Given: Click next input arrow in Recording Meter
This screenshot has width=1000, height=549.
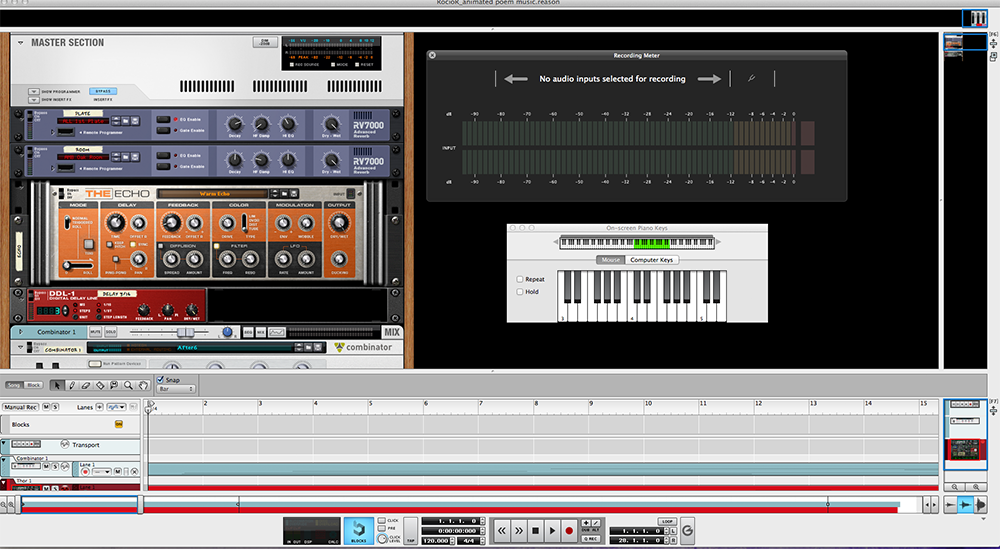Looking at the screenshot, I should tap(709, 79).
